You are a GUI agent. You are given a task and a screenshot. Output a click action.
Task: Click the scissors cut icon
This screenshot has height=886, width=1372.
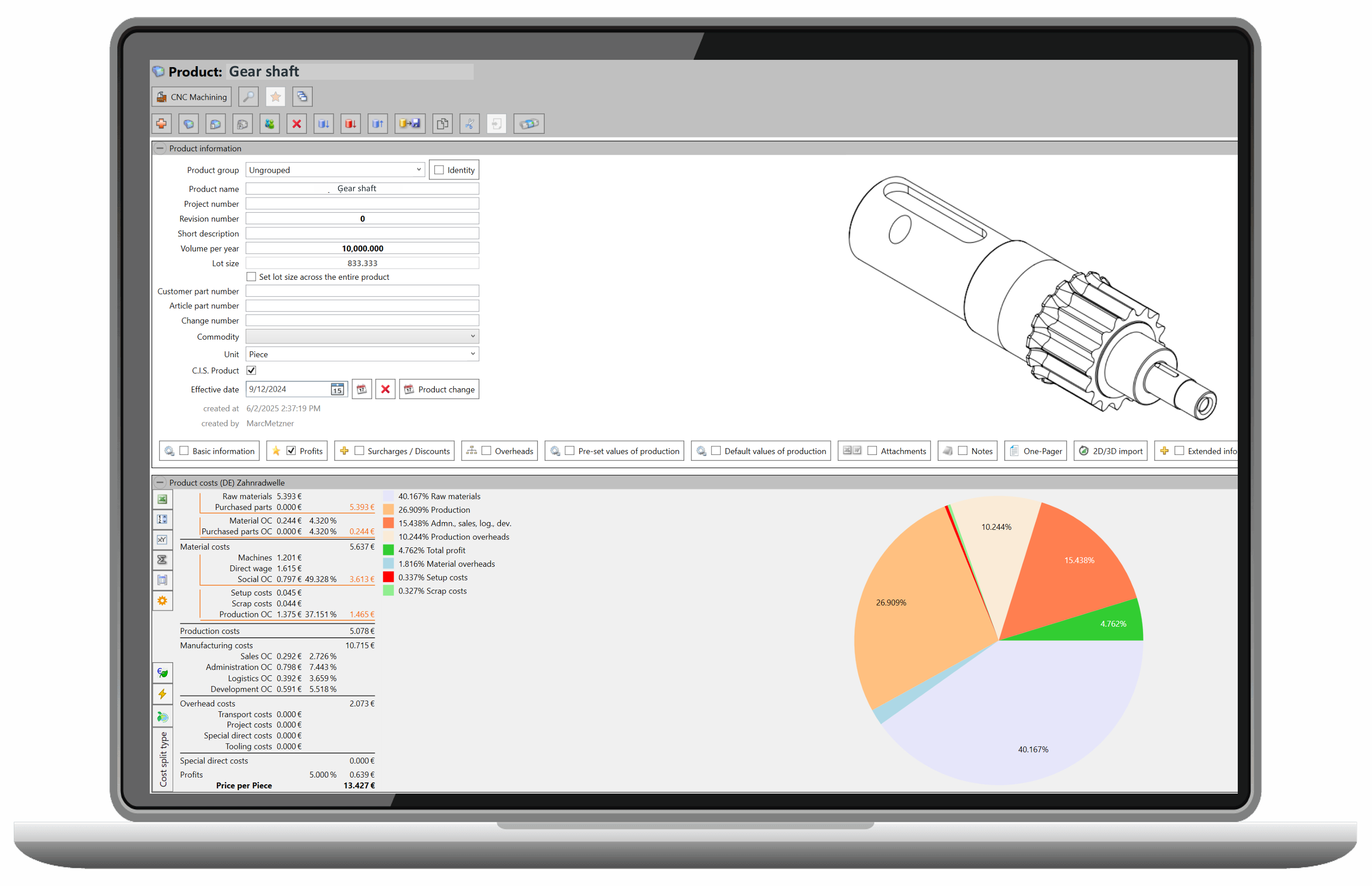(470, 124)
